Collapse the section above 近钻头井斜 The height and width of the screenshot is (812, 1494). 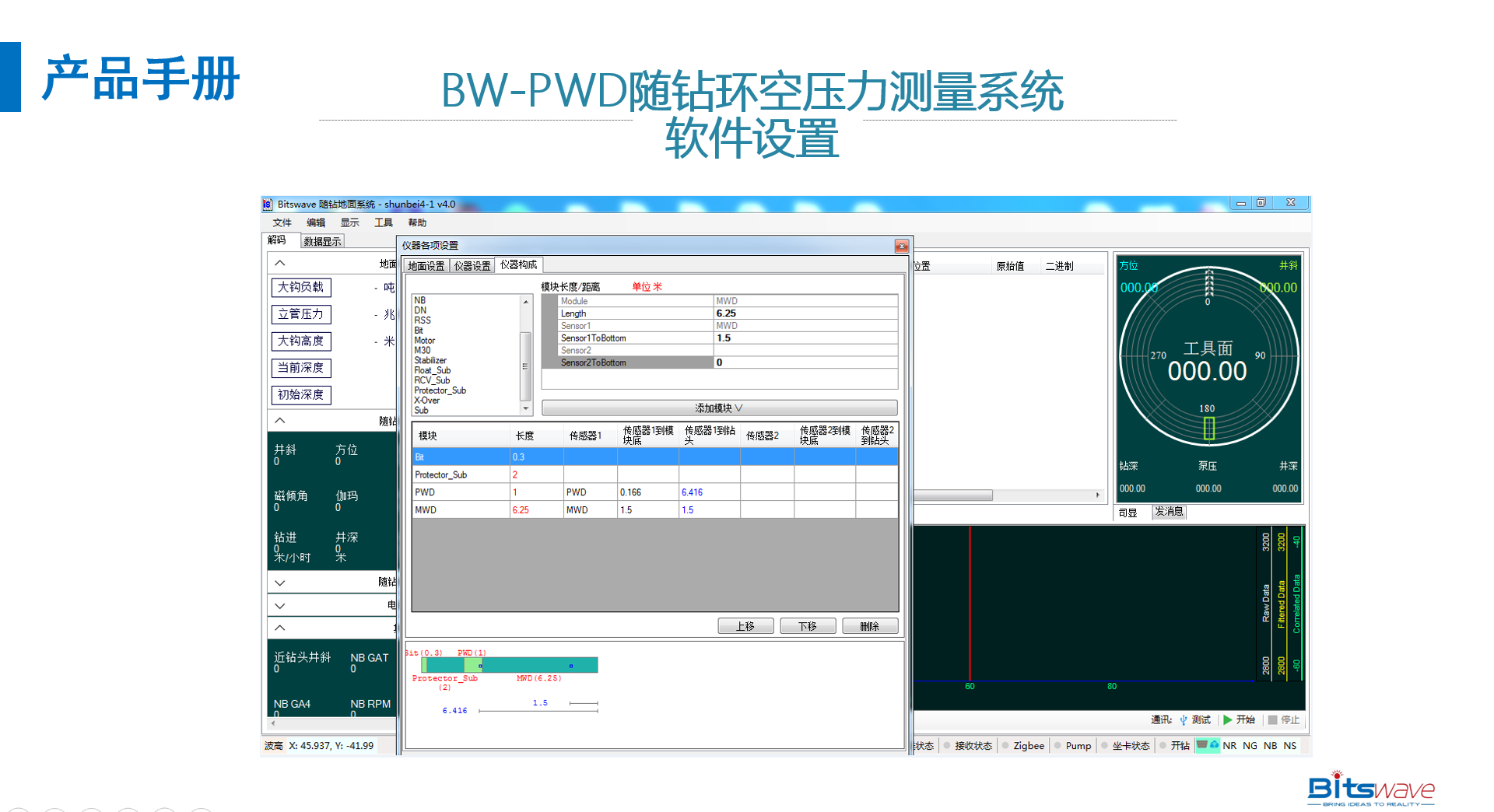[280, 628]
